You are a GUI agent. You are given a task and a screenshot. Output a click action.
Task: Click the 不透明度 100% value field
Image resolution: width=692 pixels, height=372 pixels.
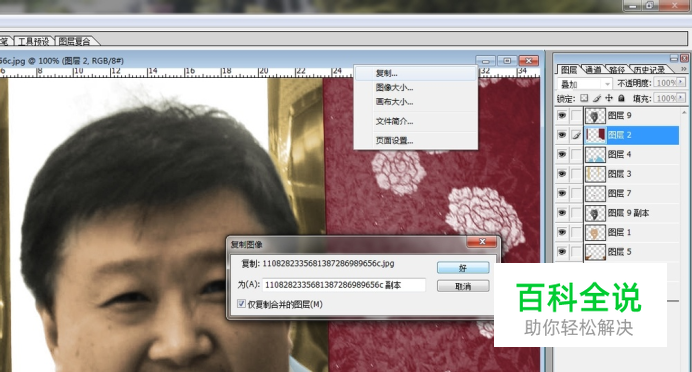click(666, 83)
